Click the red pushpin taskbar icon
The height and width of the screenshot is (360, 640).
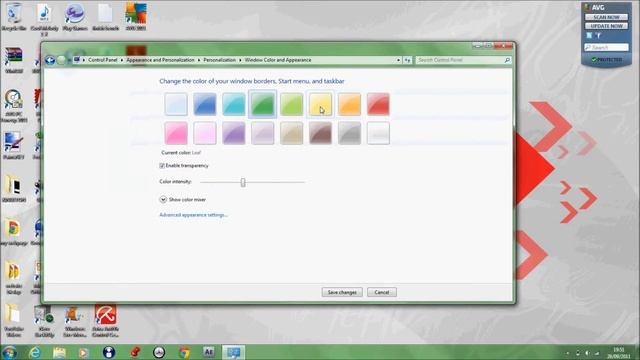(135, 352)
